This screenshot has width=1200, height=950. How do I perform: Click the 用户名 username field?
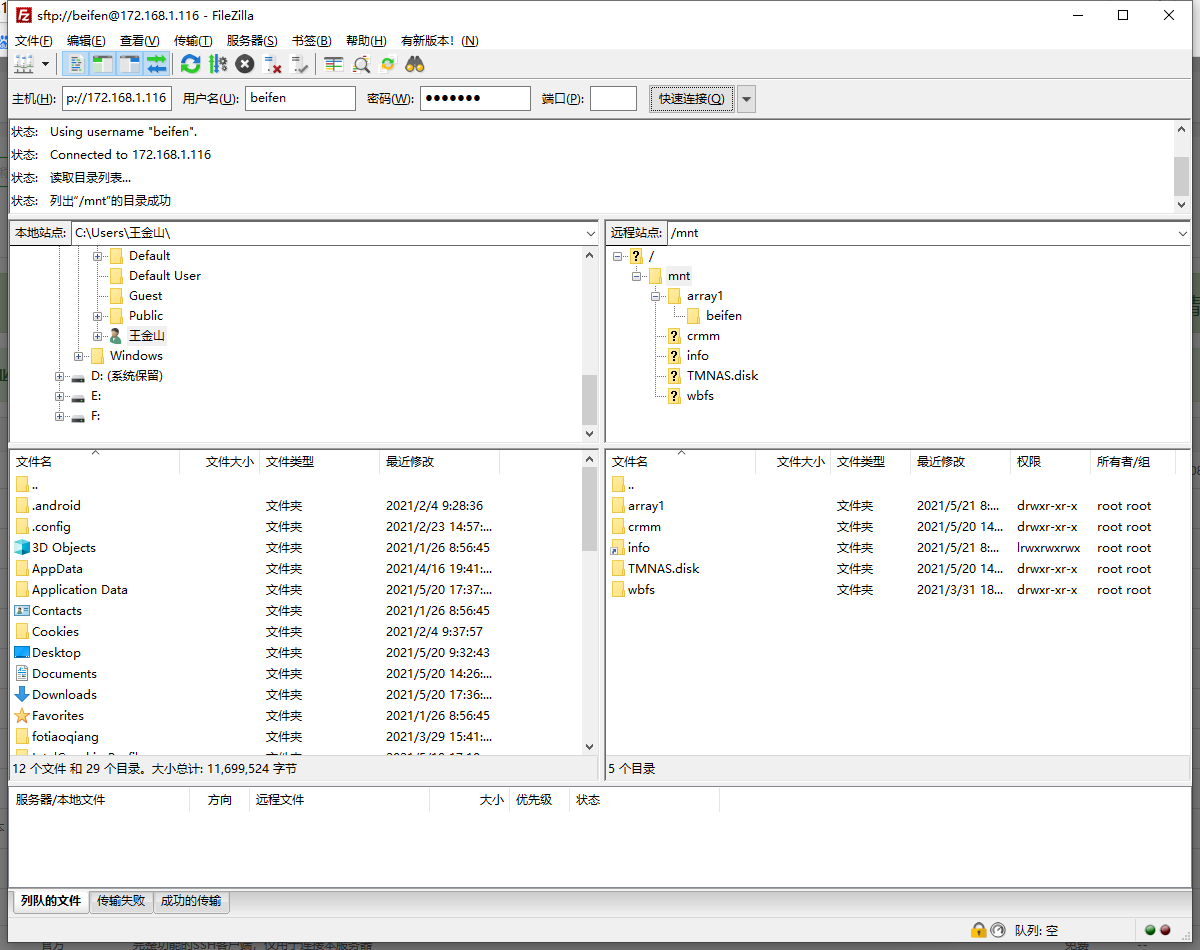coord(300,98)
